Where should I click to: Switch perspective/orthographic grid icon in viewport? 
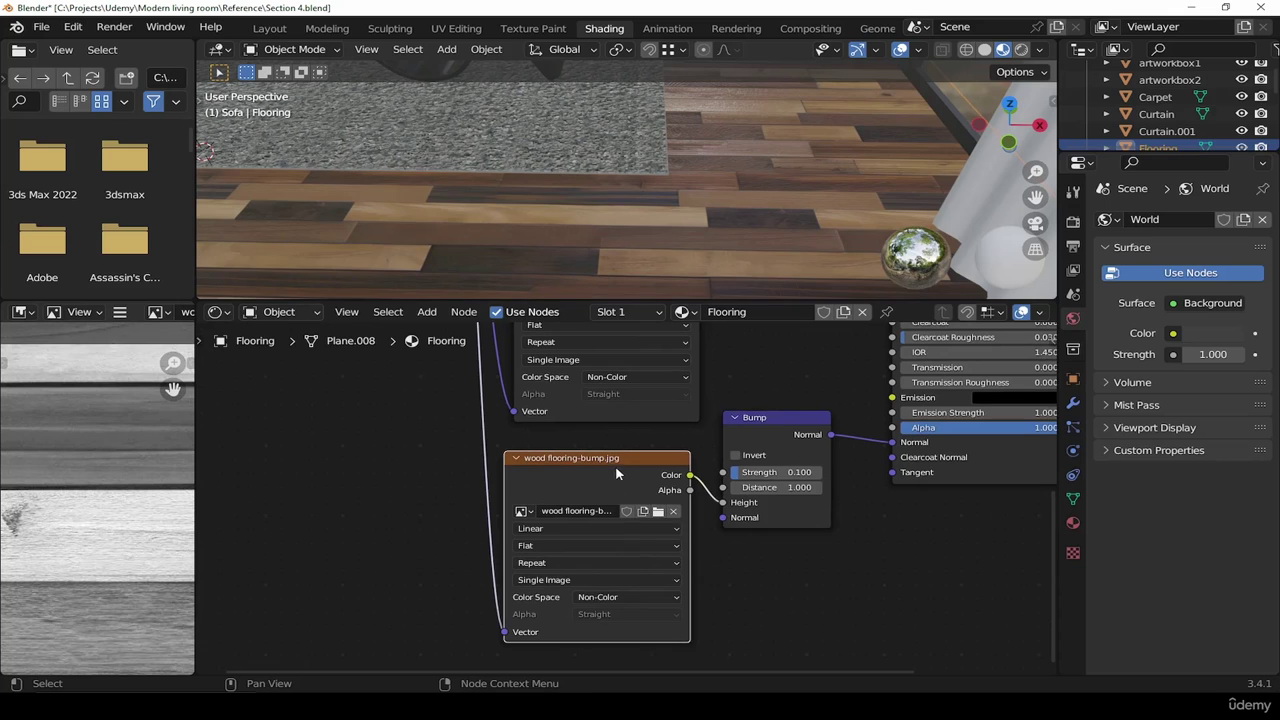1035,249
